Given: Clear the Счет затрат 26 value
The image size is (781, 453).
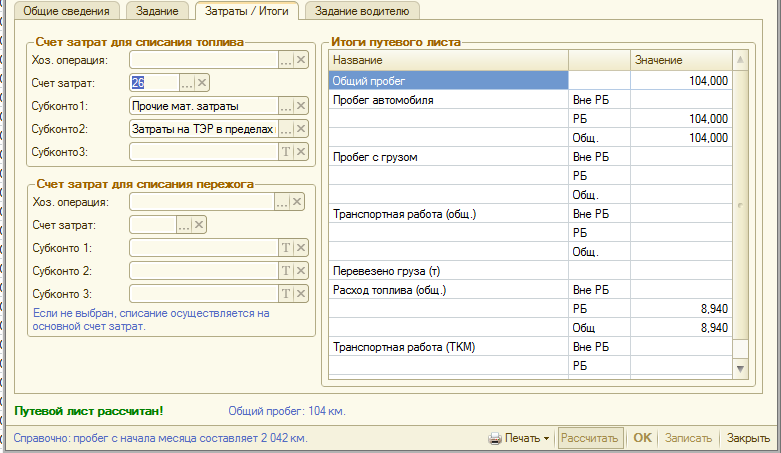Looking at the screenshot, I should (x=201, y=83).
